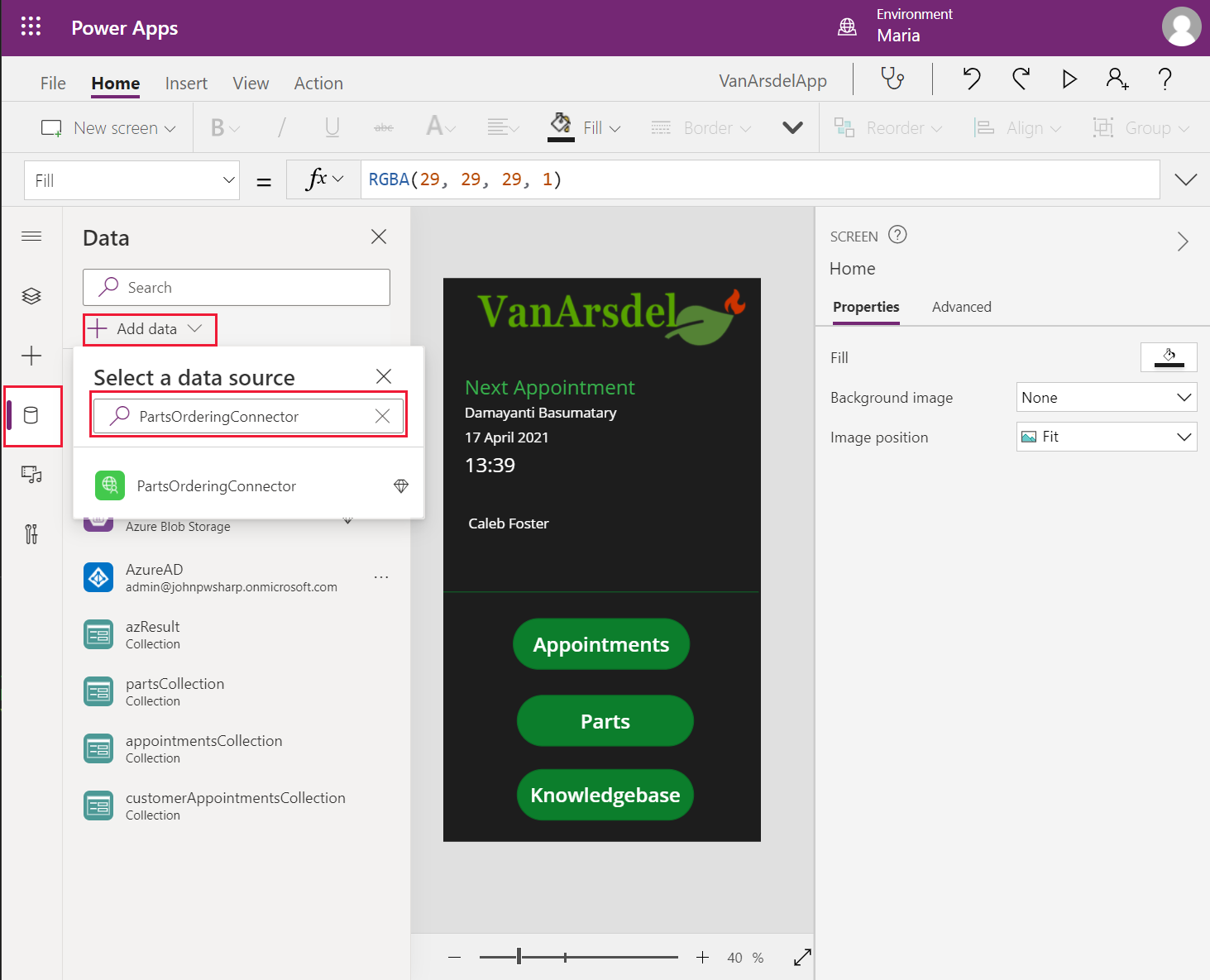Image resolution: width=1210 pixels, height=980 pixels.
Task: Click the Parts button on canvas
Action: tap(605, 721)
